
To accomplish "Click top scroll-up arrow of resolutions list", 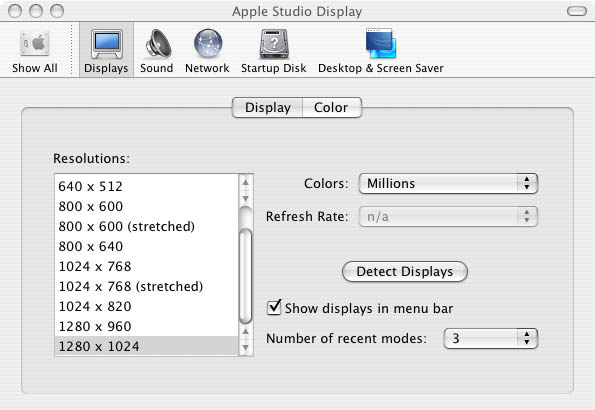I will 246,183.
